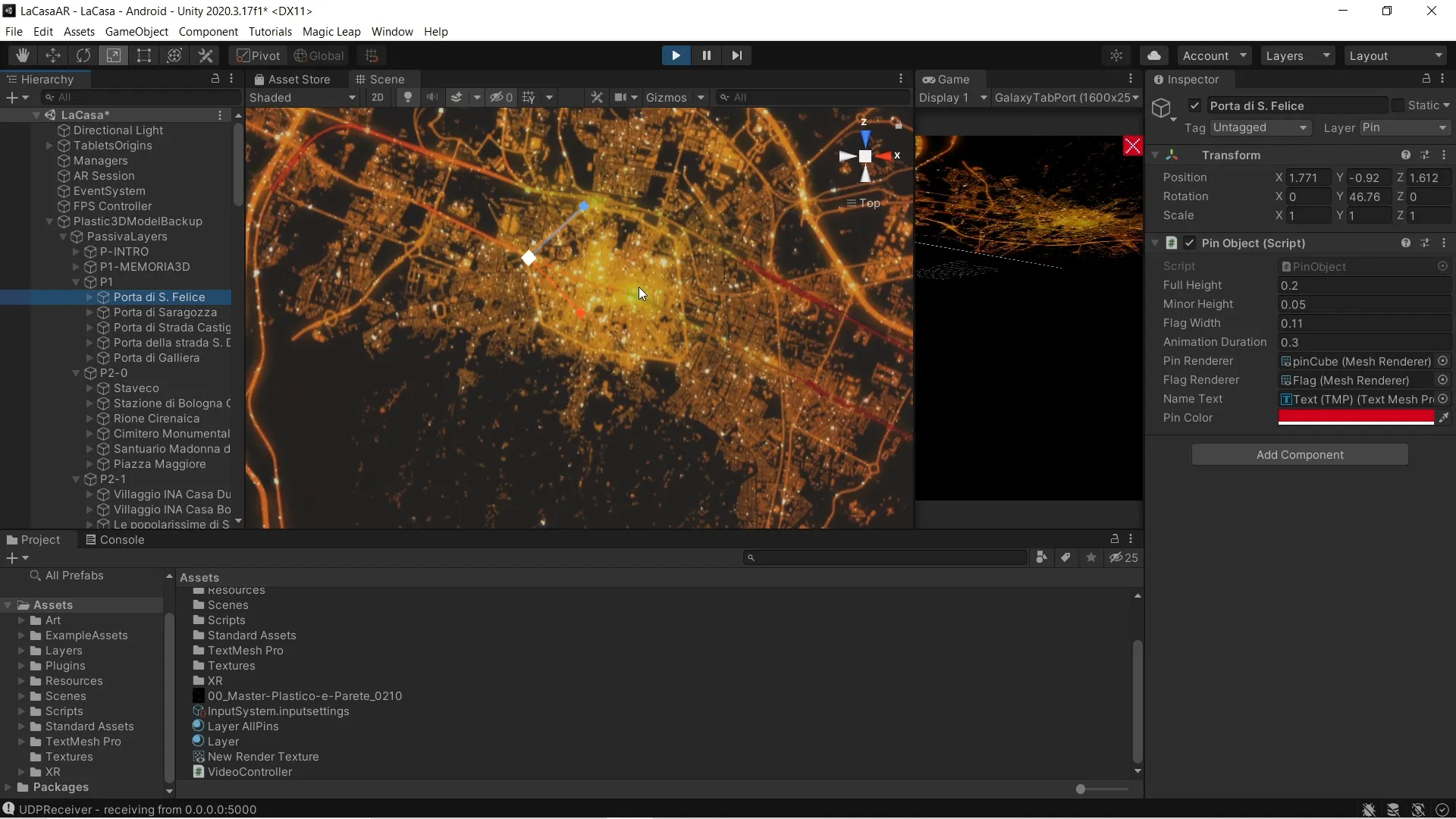The image size is (1456, 819).
Task: Enable the Static checkbox for Porta di S. Felice
Action: tap(1399, 105)
